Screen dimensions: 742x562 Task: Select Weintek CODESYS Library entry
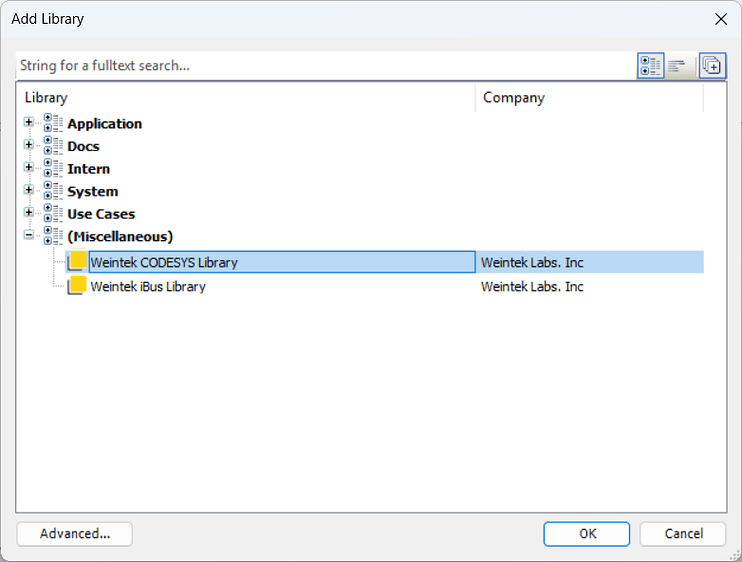point(282,262)
